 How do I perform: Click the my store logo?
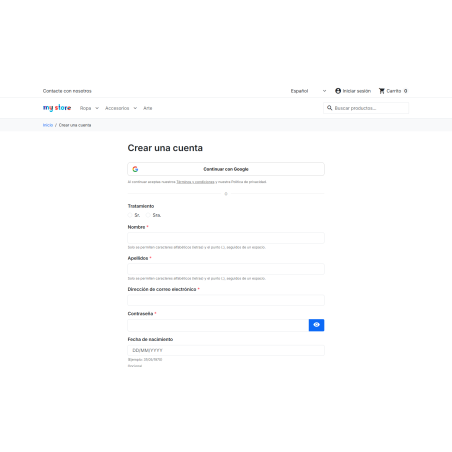click(57, 108)
